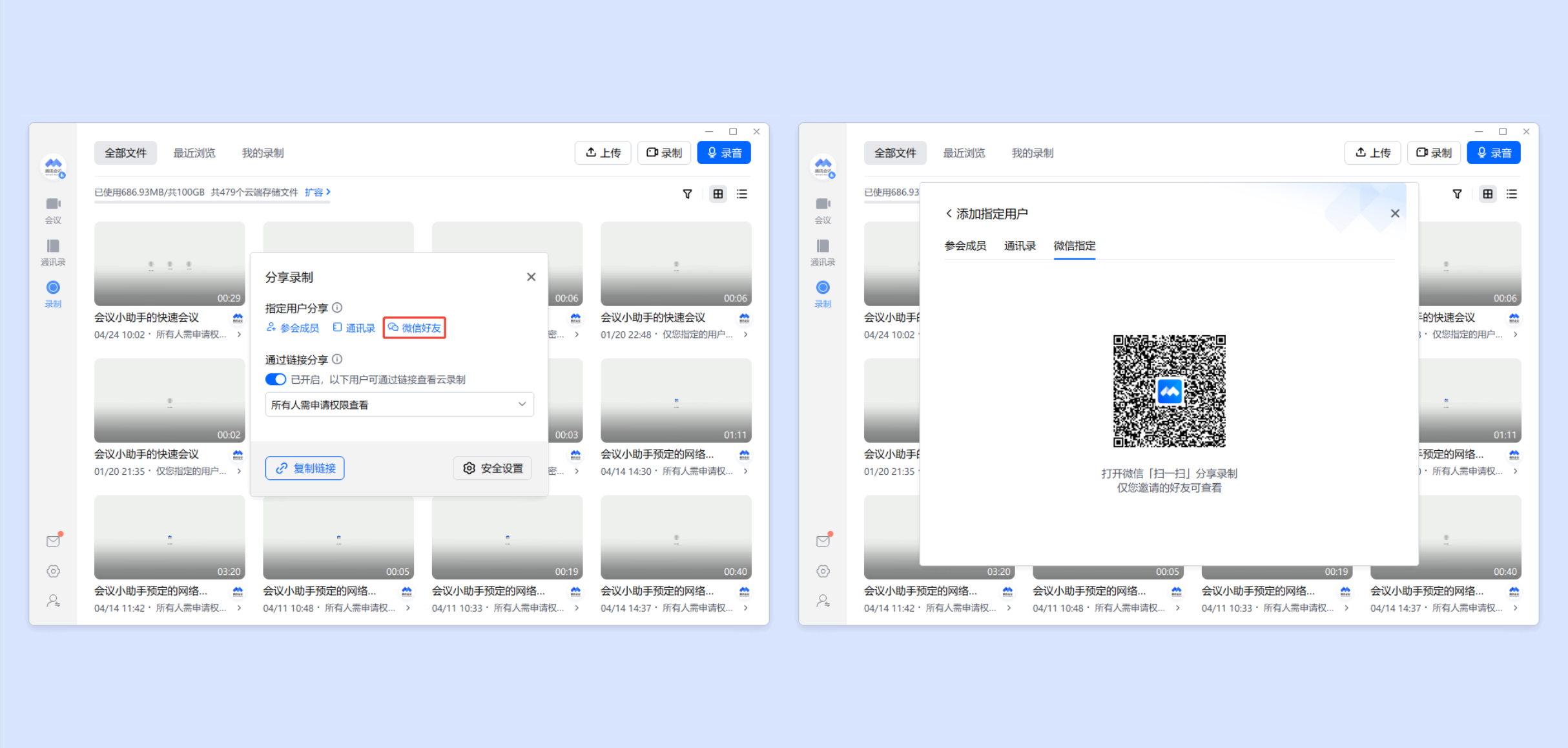Close the 分享录制 dialog
The height and width of the screenshot is (748, 1568).
click(x=531, y=276)
